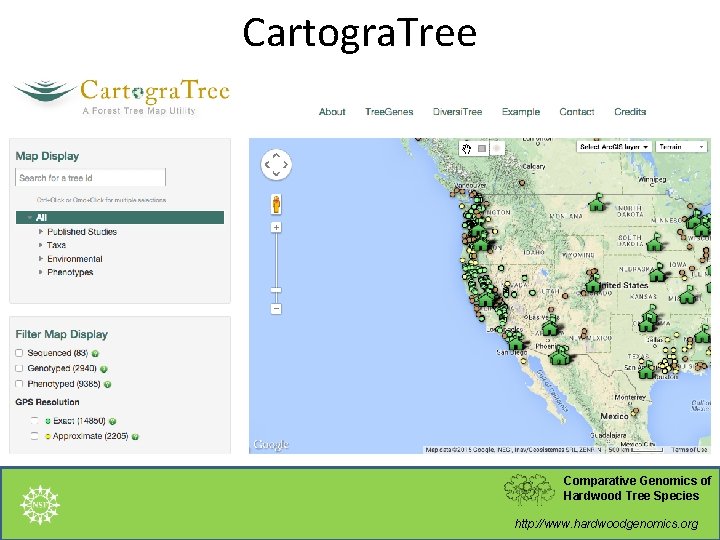The height and width of the screenshot is (540, 720).
Task: Click the CartograTree logo
Action: click(x=122, y=96)
